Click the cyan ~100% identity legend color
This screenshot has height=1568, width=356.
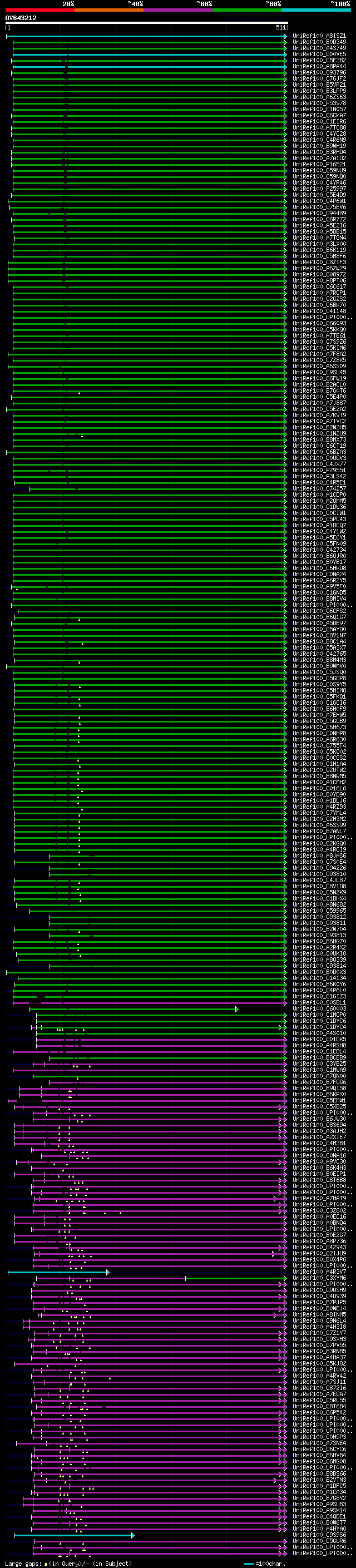[317, 10]
